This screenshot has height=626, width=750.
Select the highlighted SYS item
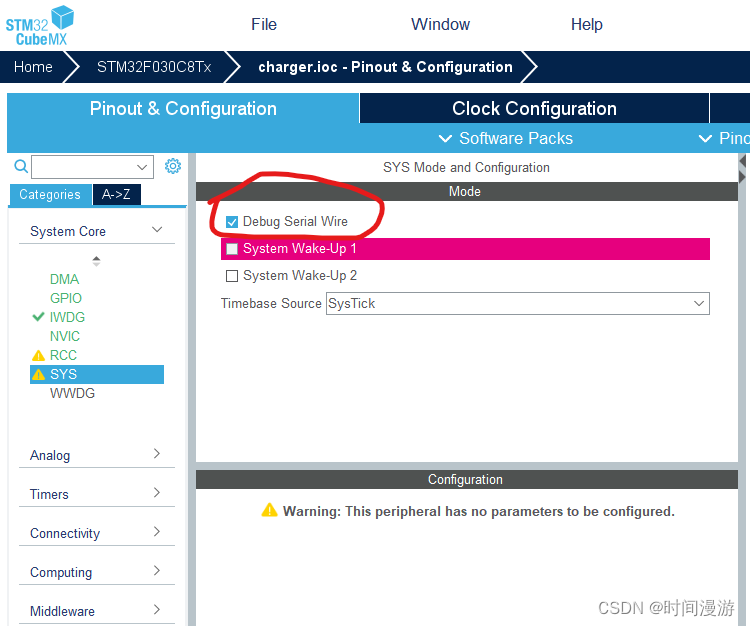(97, 374)
